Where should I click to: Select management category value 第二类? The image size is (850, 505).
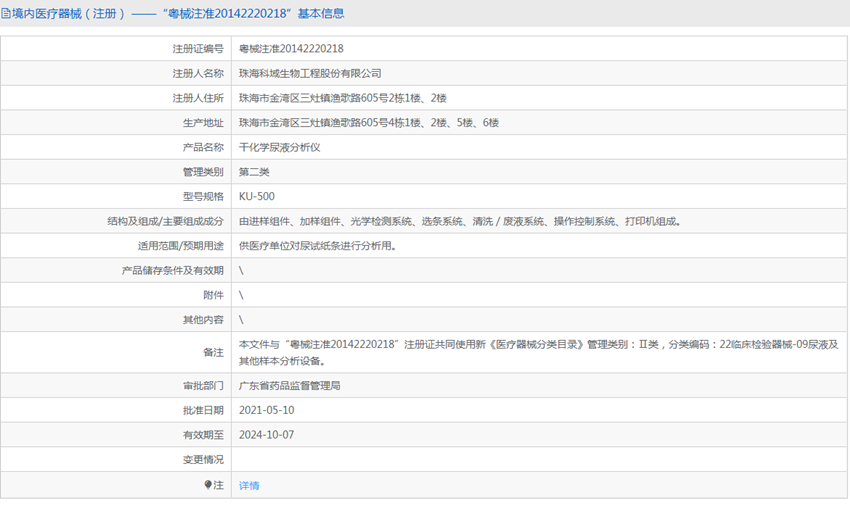[254, 172]
